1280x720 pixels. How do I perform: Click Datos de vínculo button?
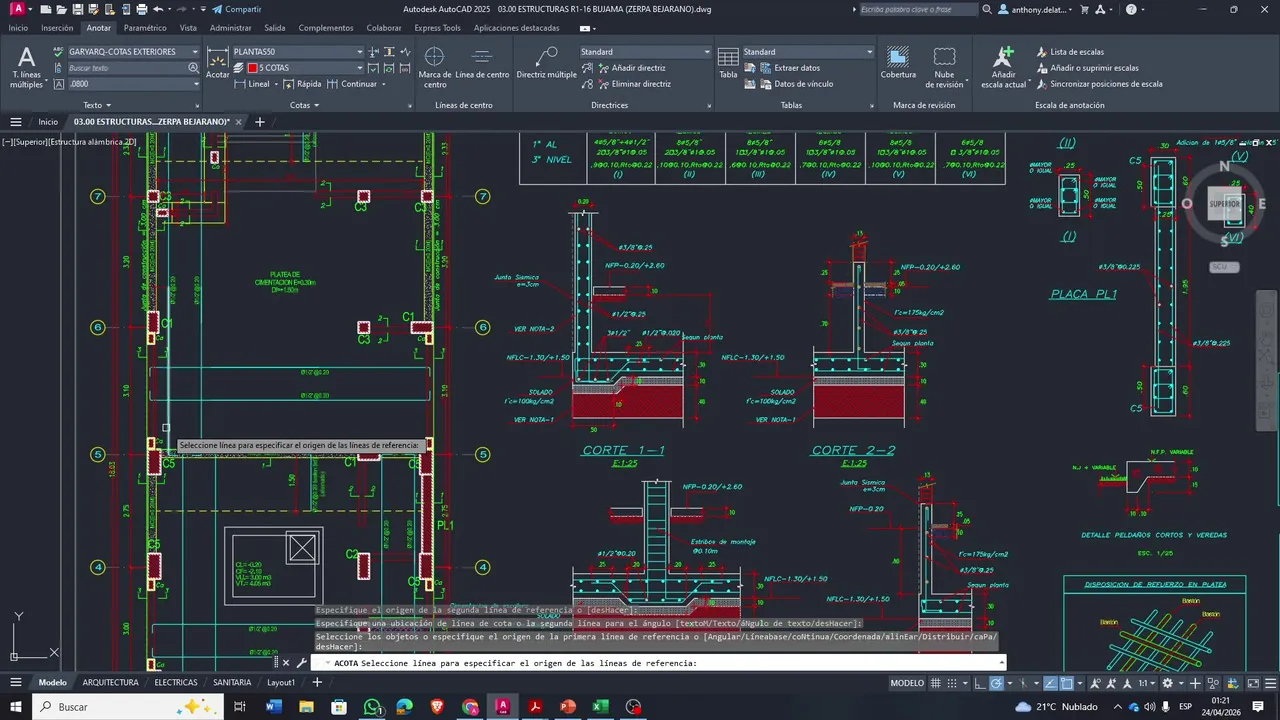pos(795,84)
